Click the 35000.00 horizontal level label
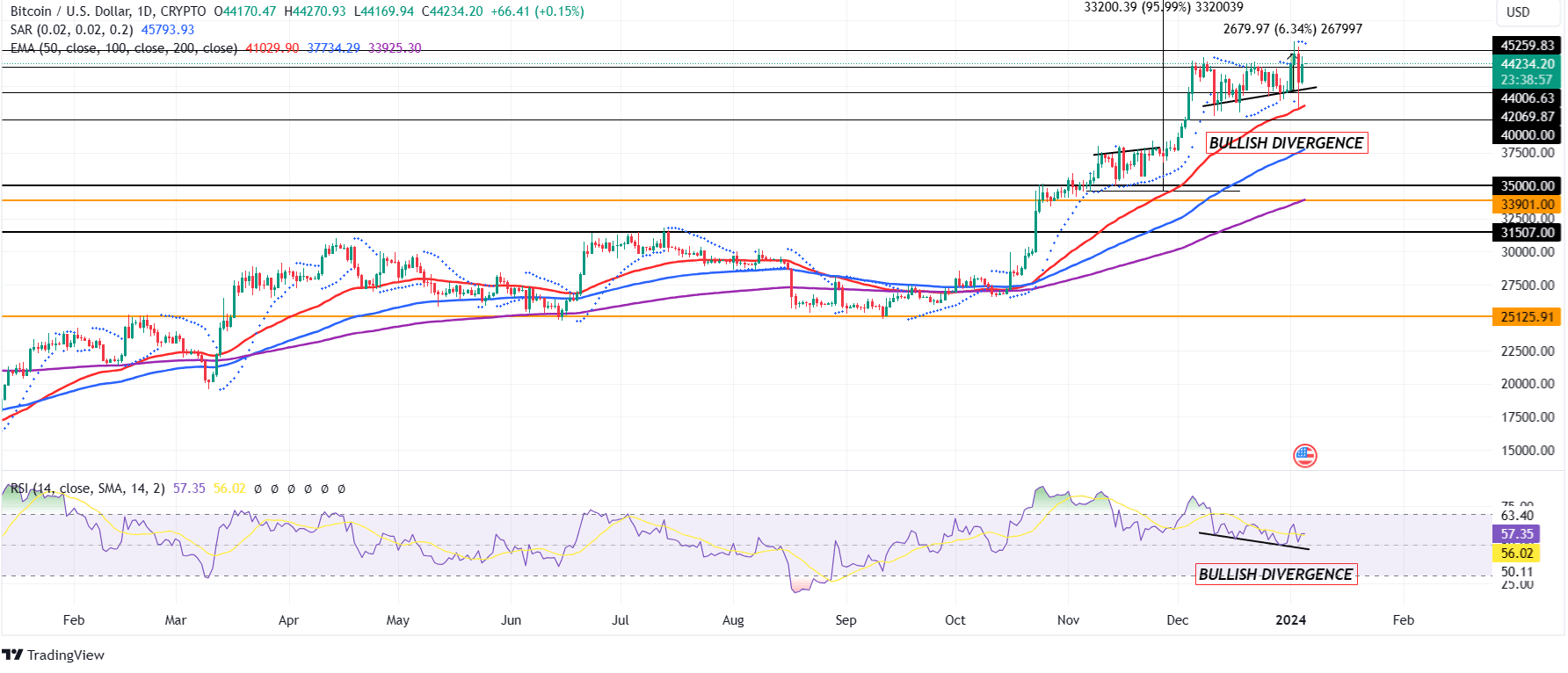The height and width of the screenshot is (673, 1568). (1527, 186)
